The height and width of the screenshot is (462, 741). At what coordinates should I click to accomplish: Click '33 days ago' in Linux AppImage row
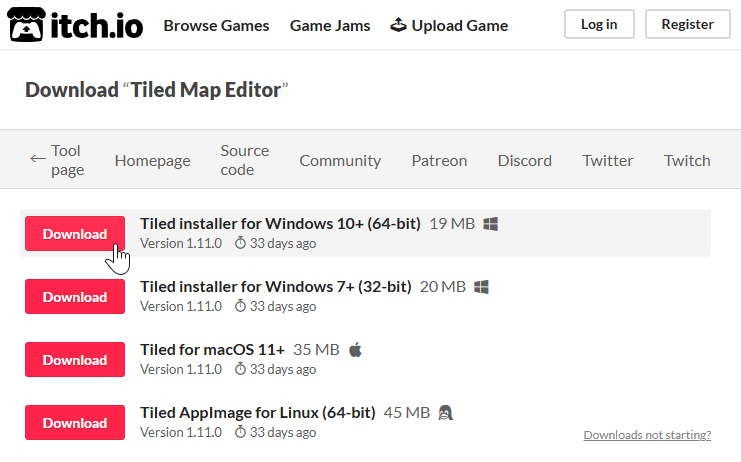pos(283,432)
